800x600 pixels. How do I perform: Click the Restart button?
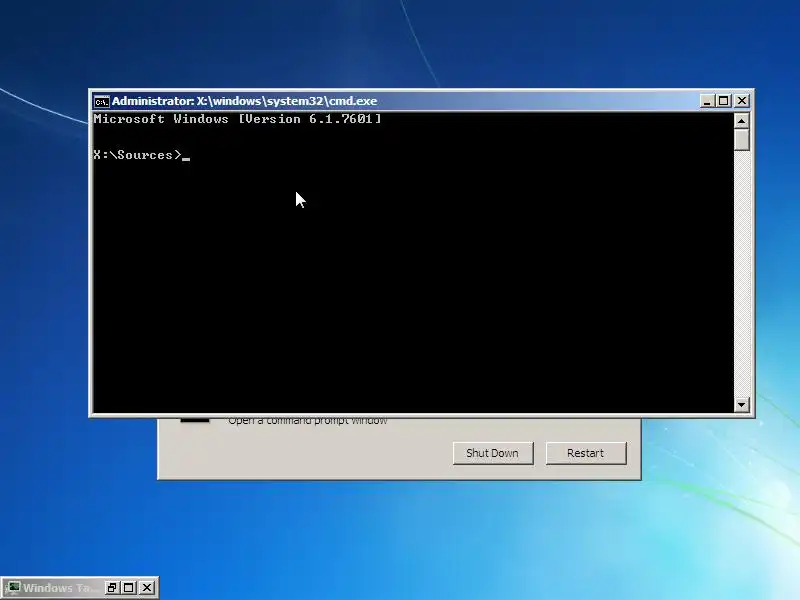pos(585,453)
